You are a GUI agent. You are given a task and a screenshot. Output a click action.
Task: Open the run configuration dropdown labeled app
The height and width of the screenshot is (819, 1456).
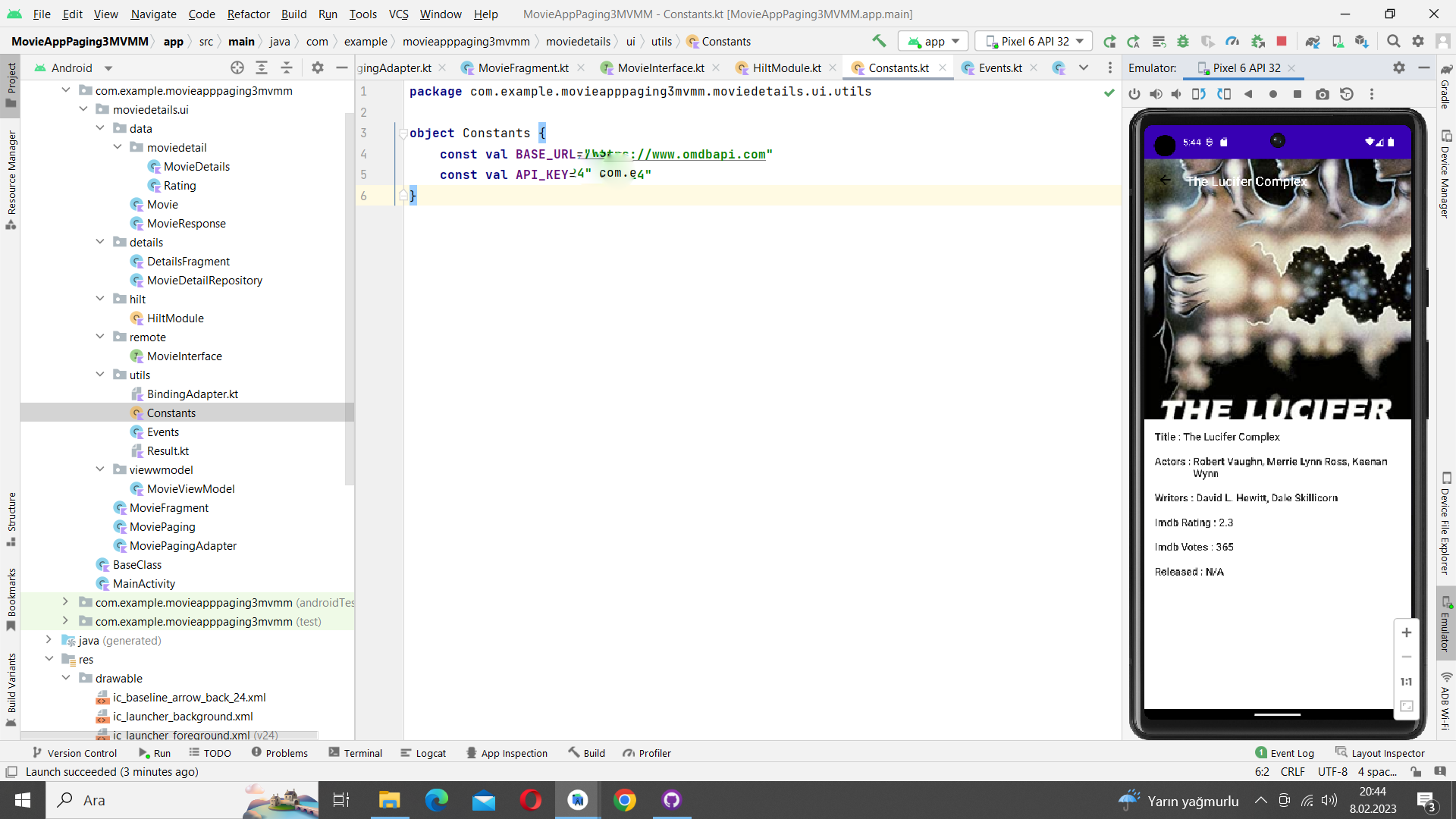pos(933,41)
